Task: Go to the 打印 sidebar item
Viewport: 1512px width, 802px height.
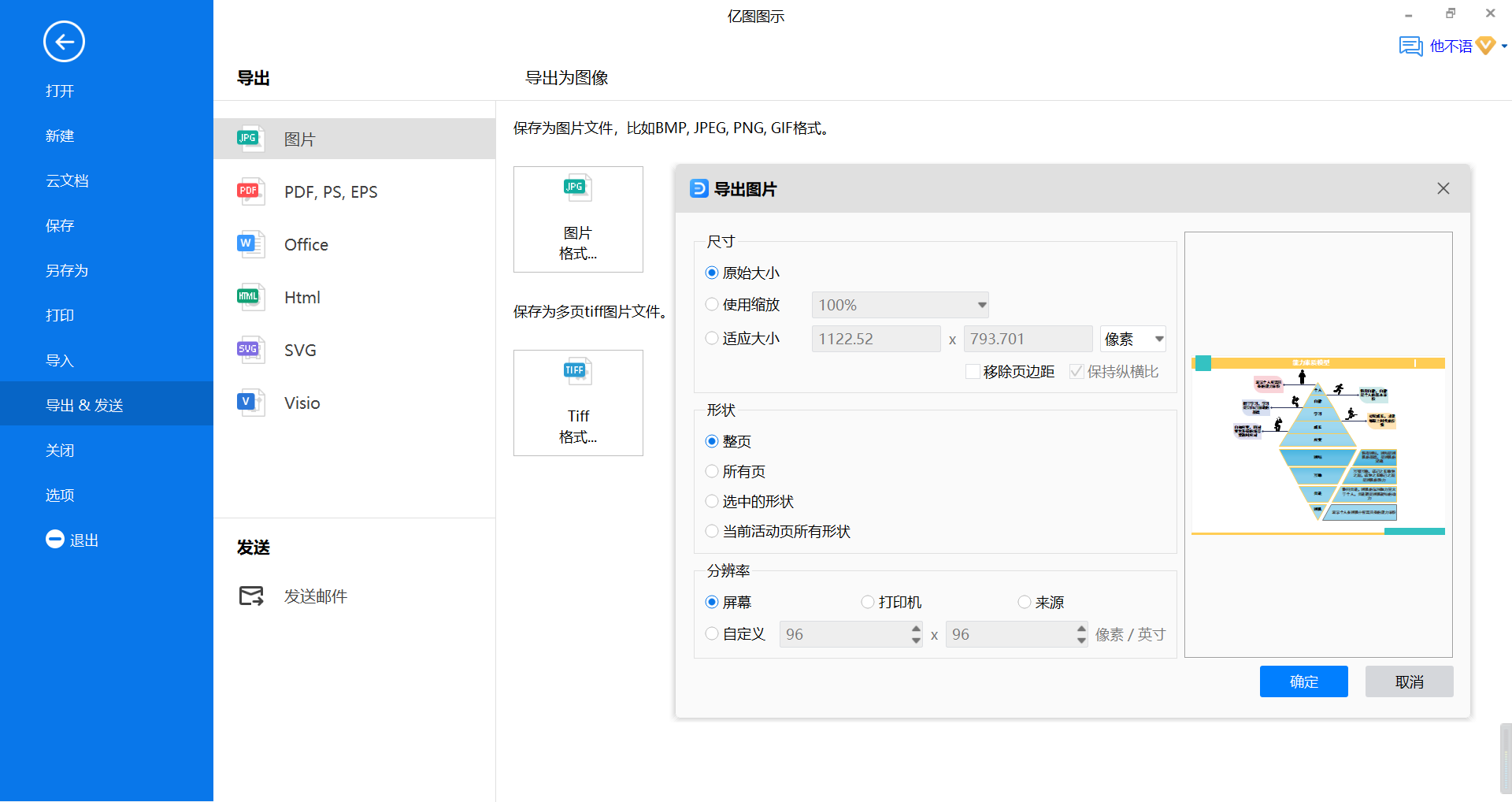Action: [60, 316]
